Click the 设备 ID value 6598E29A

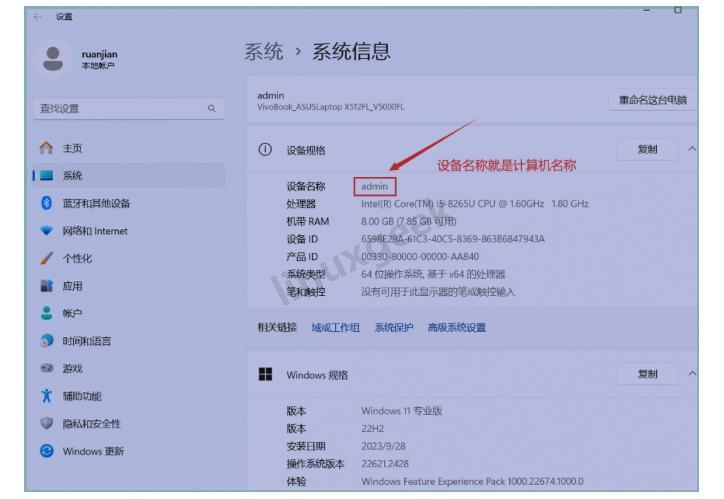pos(452,239)
